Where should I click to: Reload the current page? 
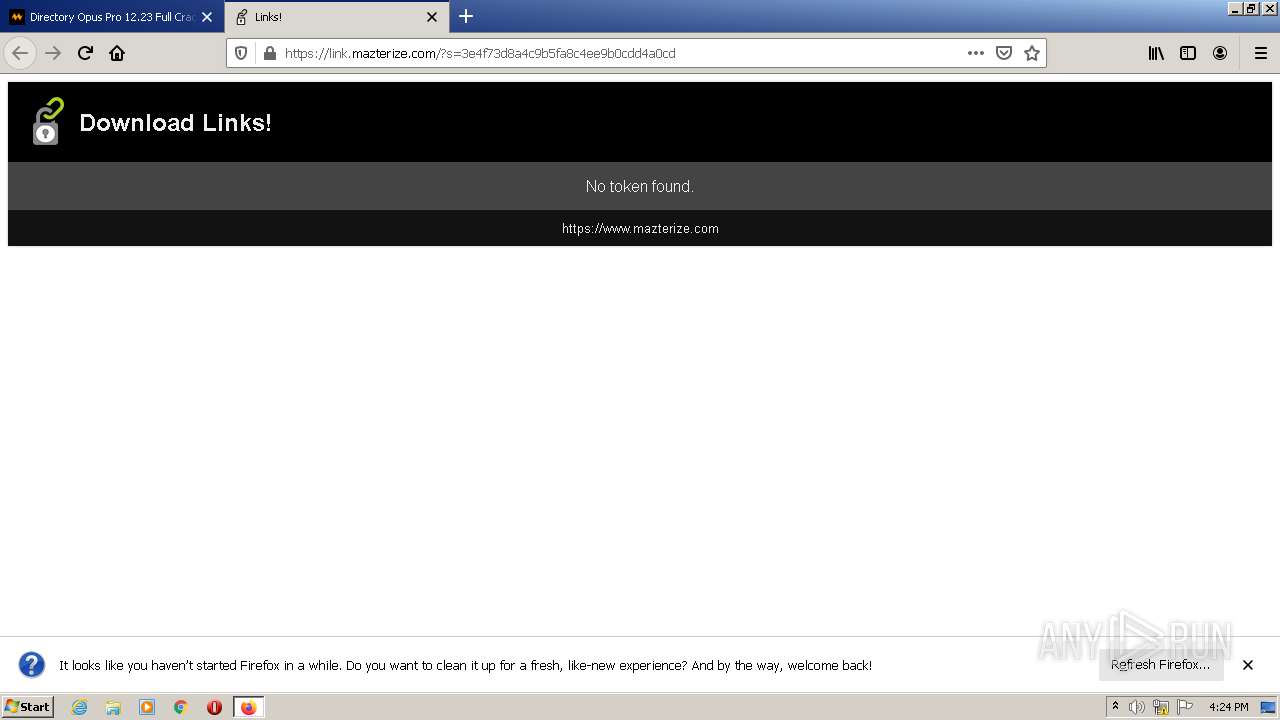point(85,53)
